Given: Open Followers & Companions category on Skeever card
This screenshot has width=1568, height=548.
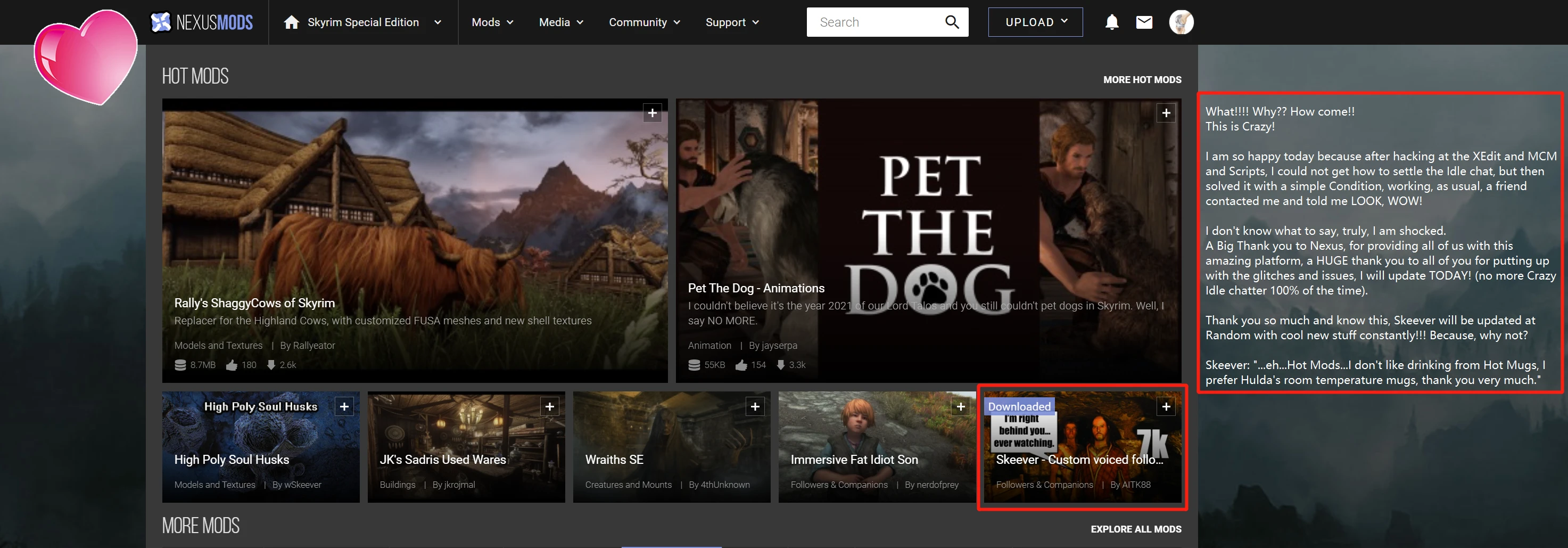Looking at the screenshot, I should (1044, 485).
